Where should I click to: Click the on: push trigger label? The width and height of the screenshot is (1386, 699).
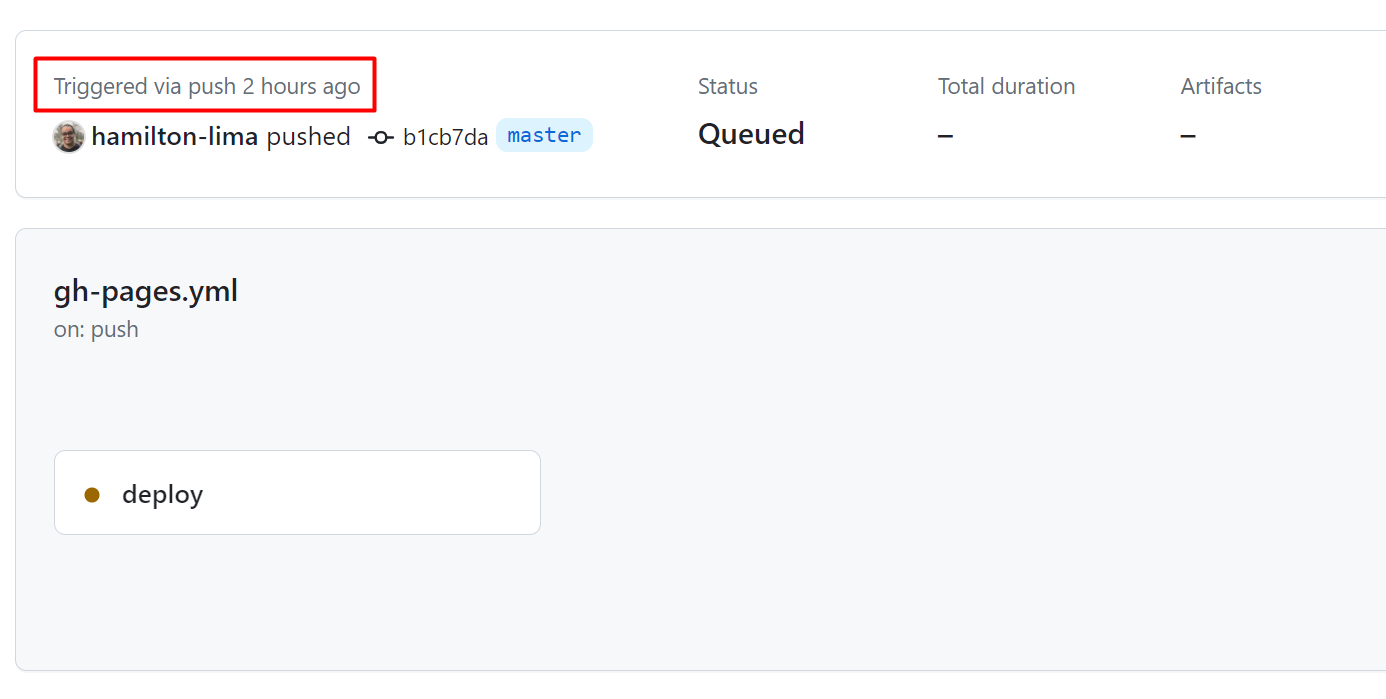point(96,329)
